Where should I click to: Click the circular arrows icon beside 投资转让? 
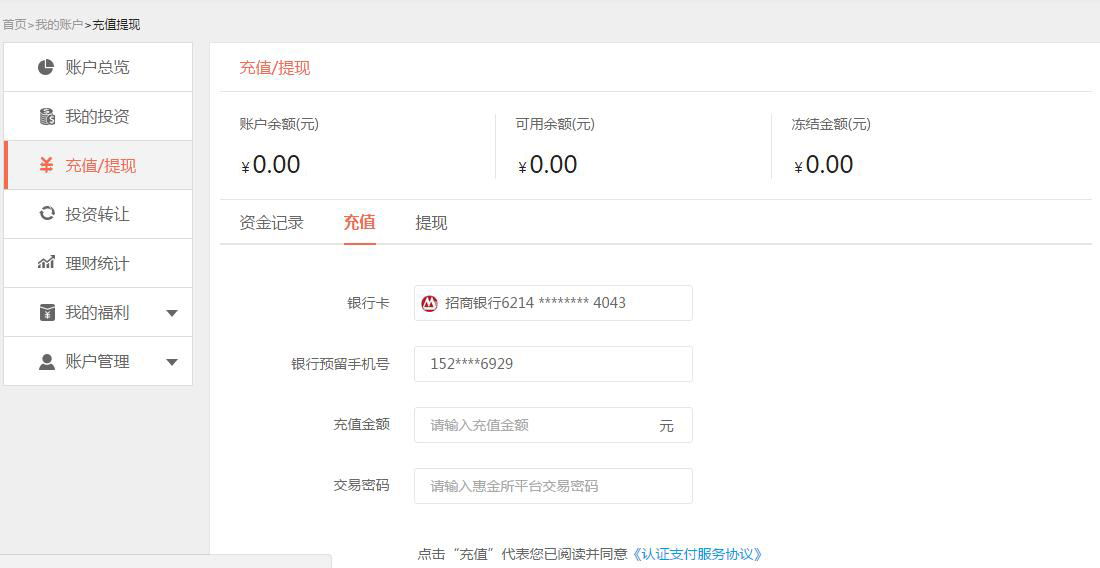46,214
